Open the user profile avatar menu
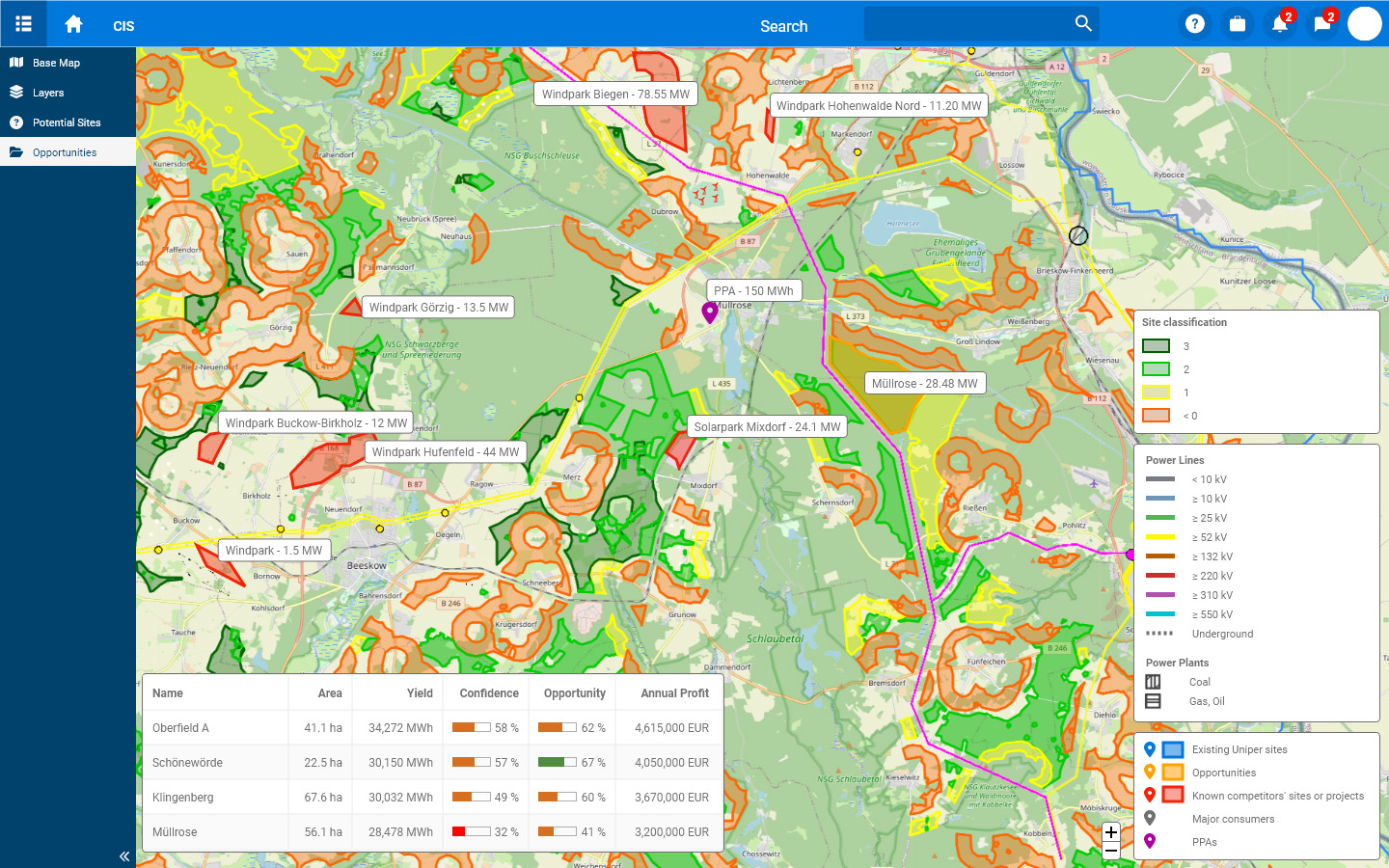 (1365, 23)
